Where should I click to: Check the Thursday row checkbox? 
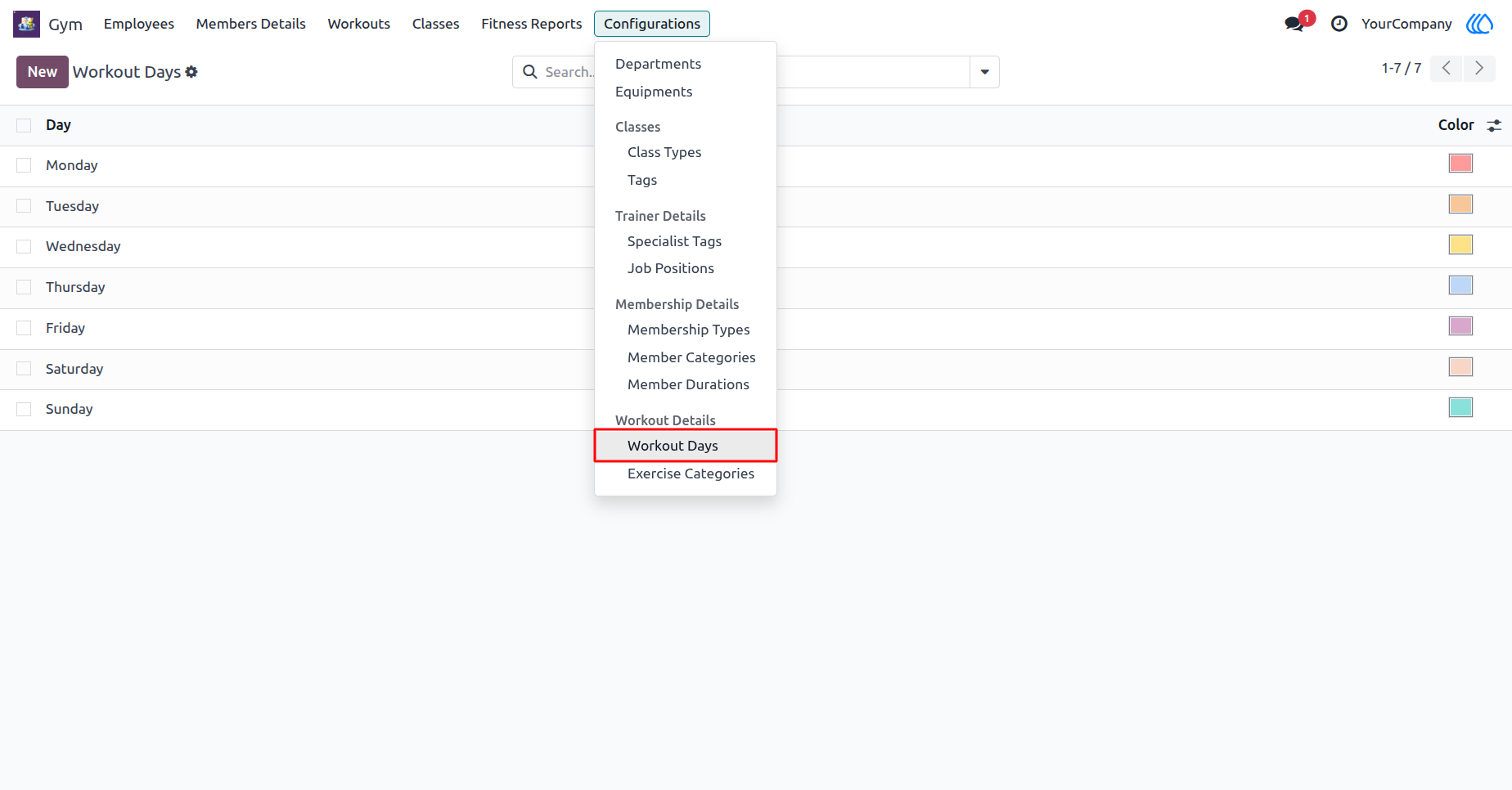pos(24,287)
